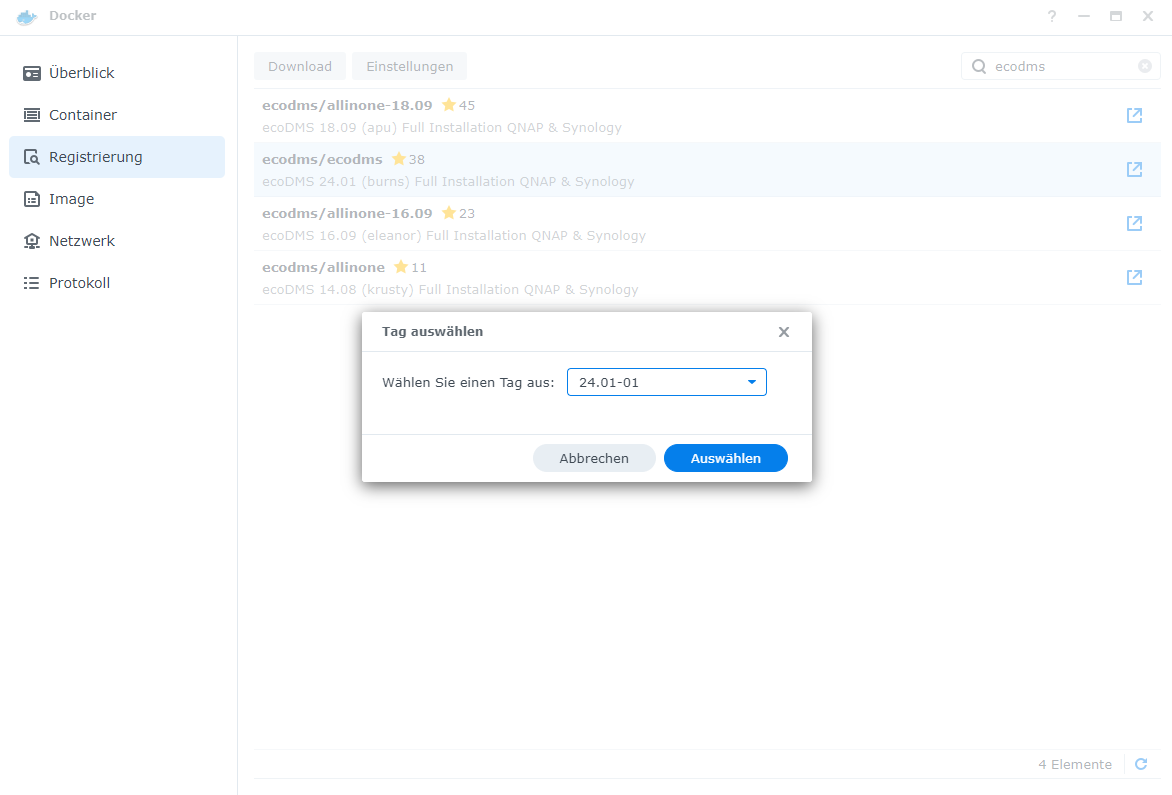Open external link for ecodms/ecodms
The height and width of the screenshot is (795, 1172).
(x=1134, y=170)
